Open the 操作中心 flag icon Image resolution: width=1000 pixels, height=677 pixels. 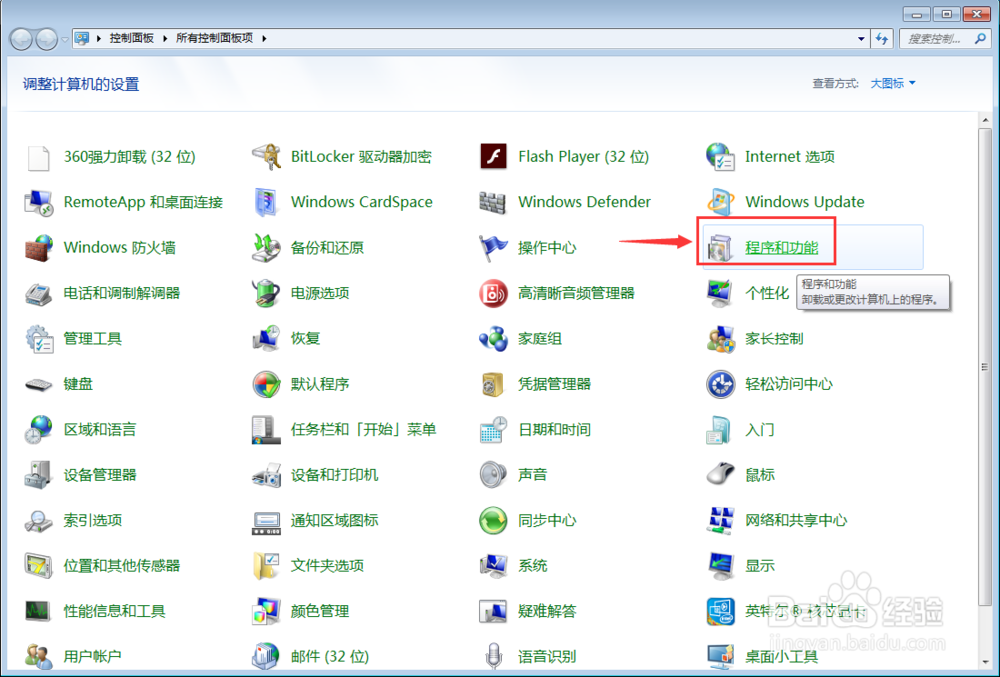tap(493, 248)
